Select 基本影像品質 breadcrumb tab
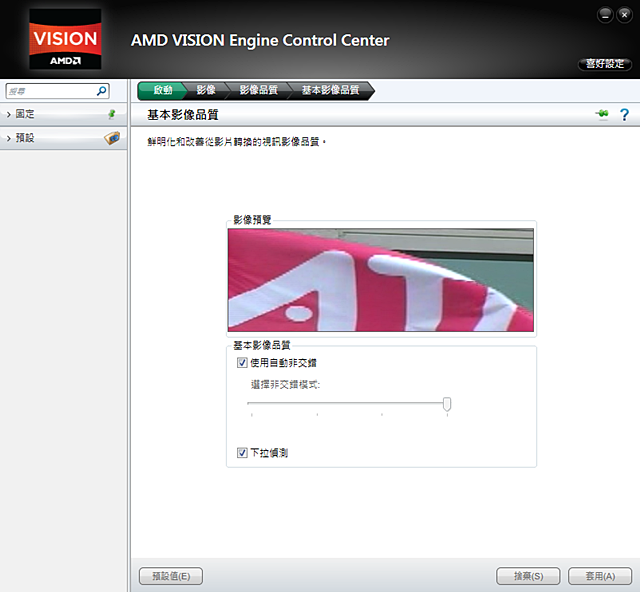640x592 pixels. [x=330, y=90]
